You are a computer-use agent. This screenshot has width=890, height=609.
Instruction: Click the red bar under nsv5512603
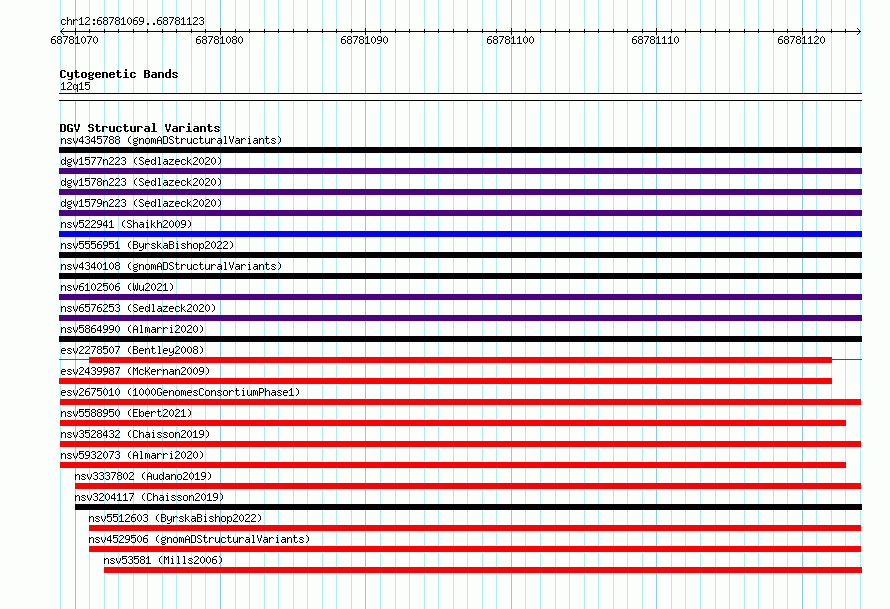click(x=475, y=528)
